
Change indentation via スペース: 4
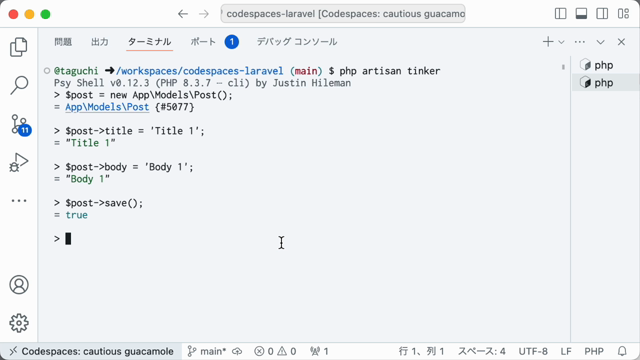482,351
